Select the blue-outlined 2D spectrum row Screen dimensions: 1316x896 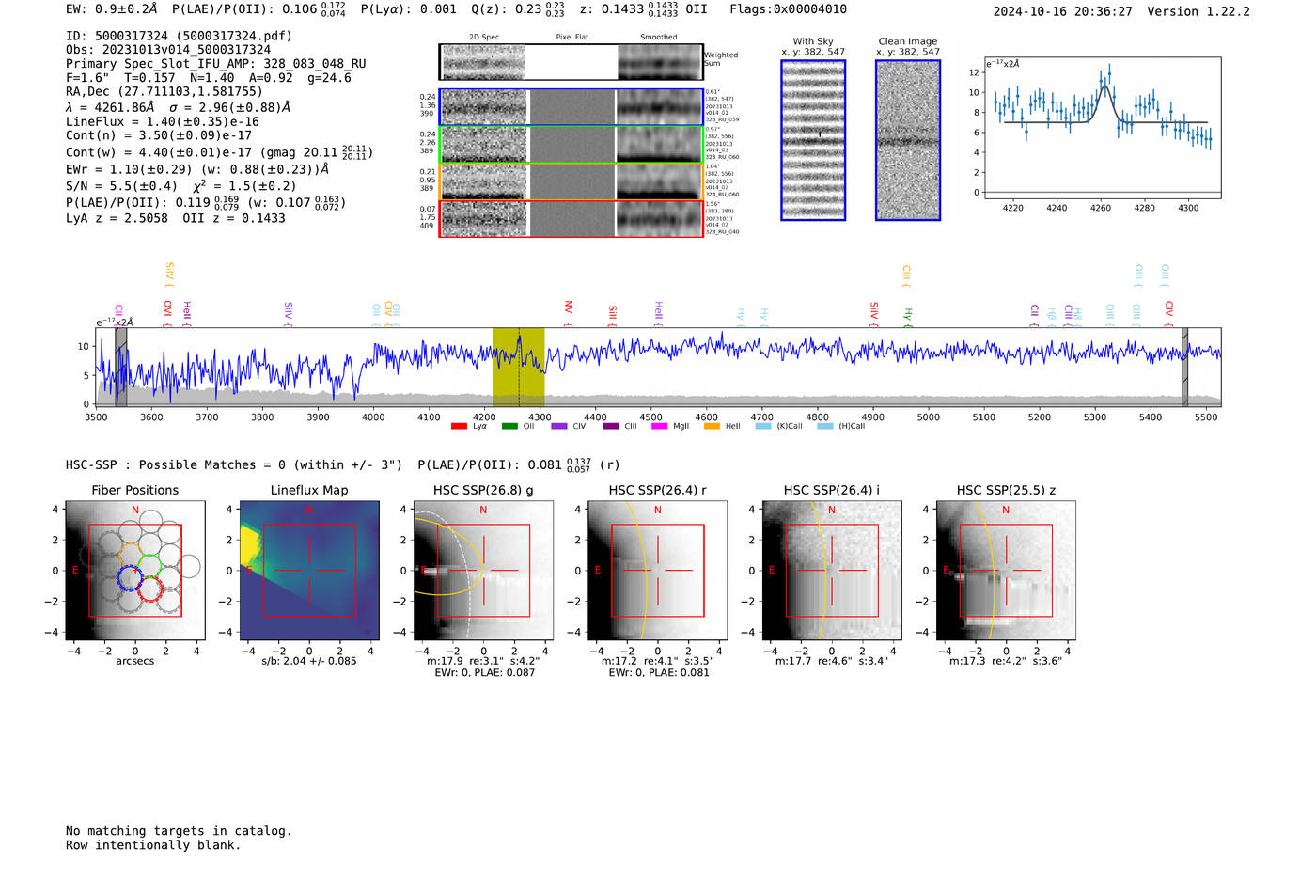tap(571, 107)
